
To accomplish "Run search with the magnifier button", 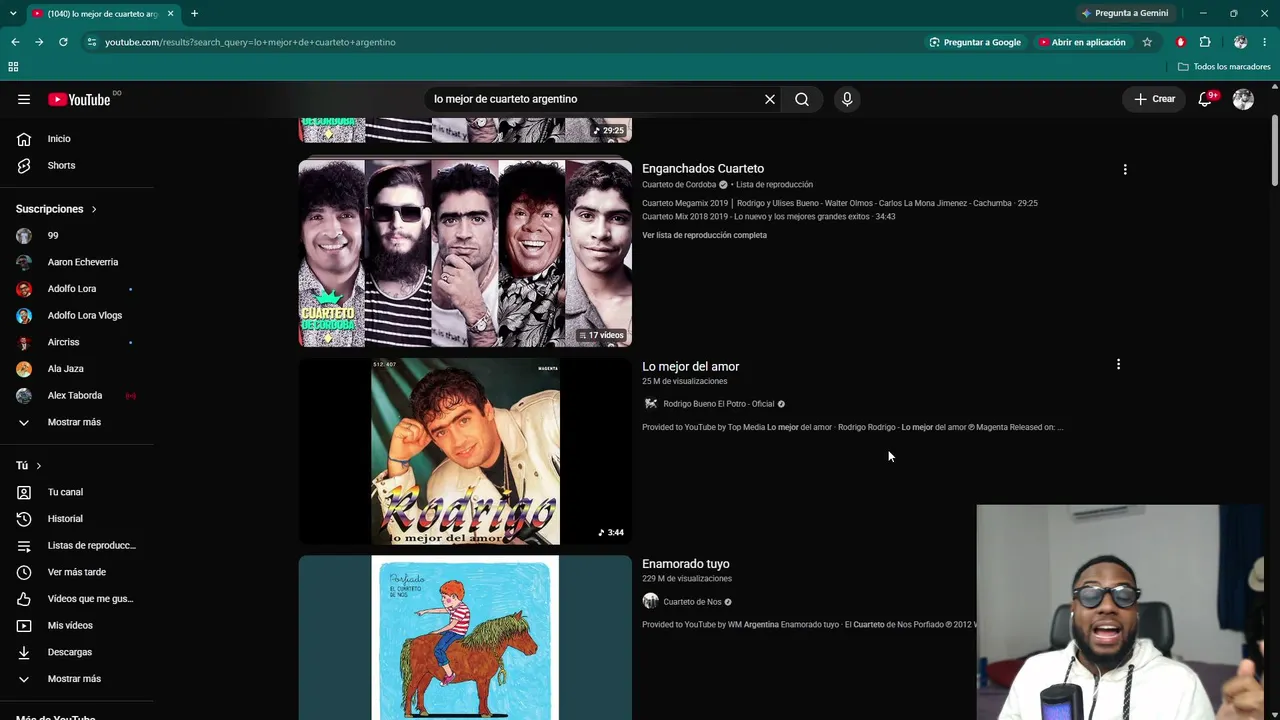I will point(802,99).
